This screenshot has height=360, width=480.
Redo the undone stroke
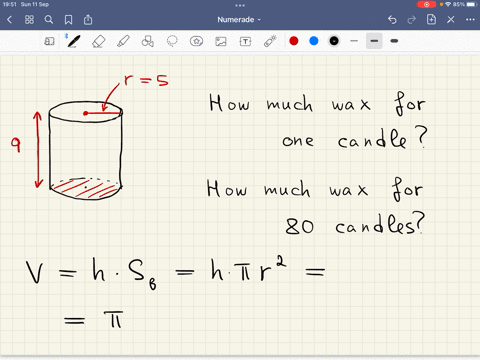412,20
